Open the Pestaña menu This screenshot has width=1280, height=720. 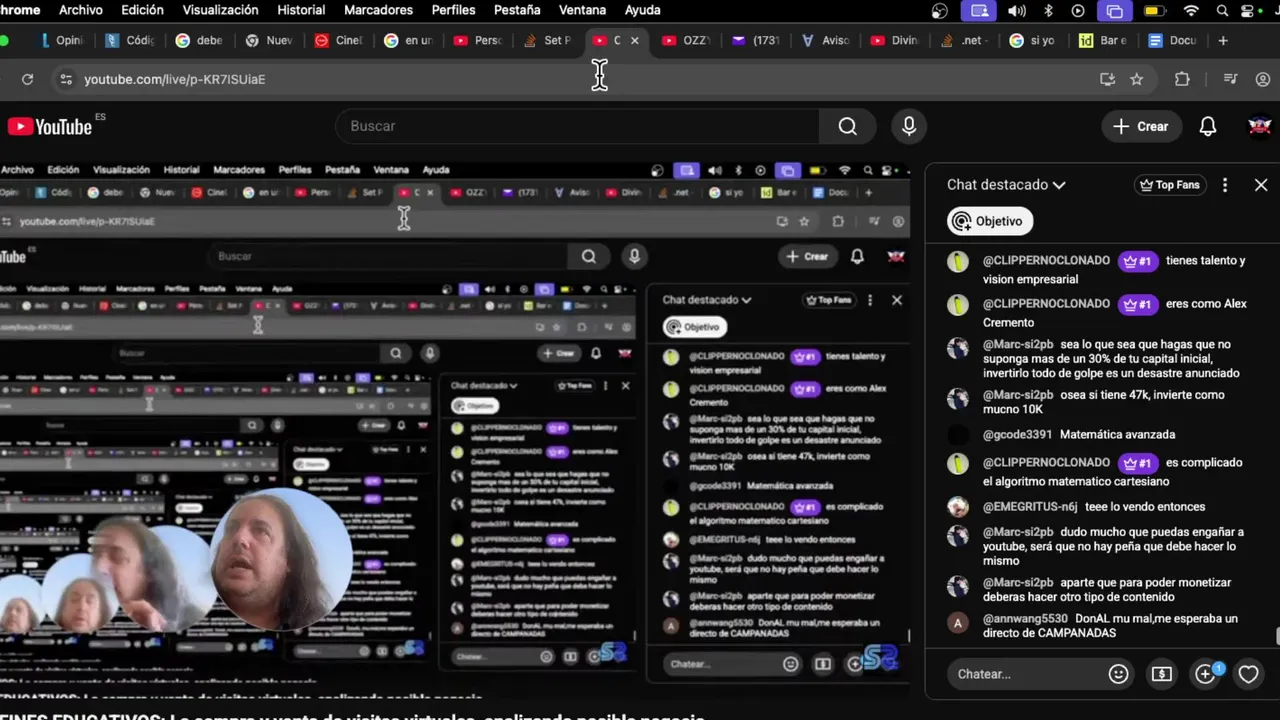coord(517,10)
